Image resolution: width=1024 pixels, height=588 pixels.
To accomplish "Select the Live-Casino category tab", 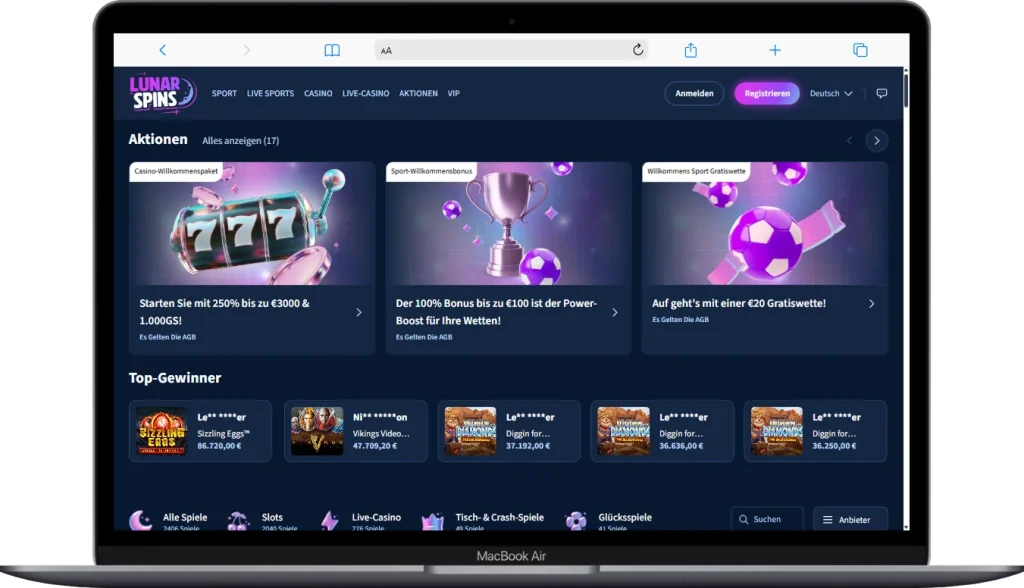I will (361, 521).
